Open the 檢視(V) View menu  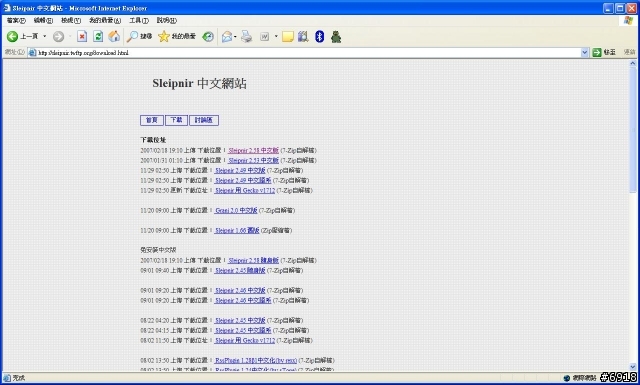point(71,20)
